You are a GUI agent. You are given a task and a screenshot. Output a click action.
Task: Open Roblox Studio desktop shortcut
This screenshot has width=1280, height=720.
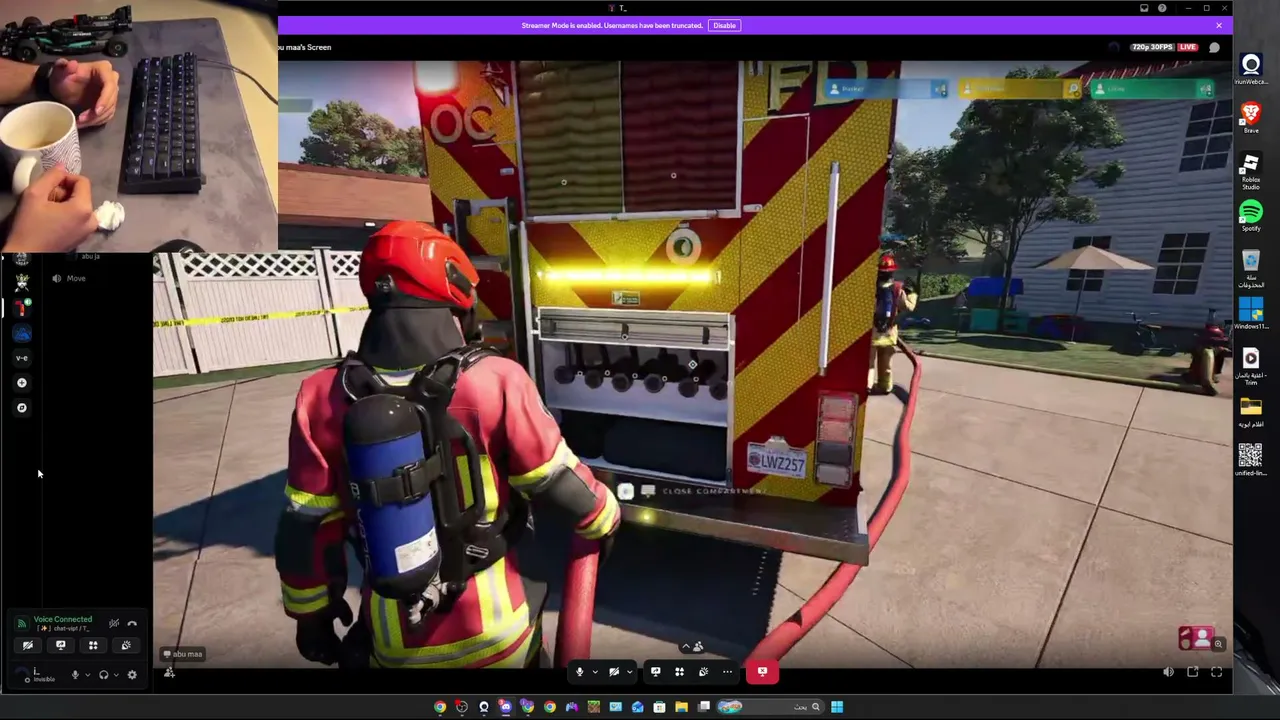click(x=1251, y=171)
